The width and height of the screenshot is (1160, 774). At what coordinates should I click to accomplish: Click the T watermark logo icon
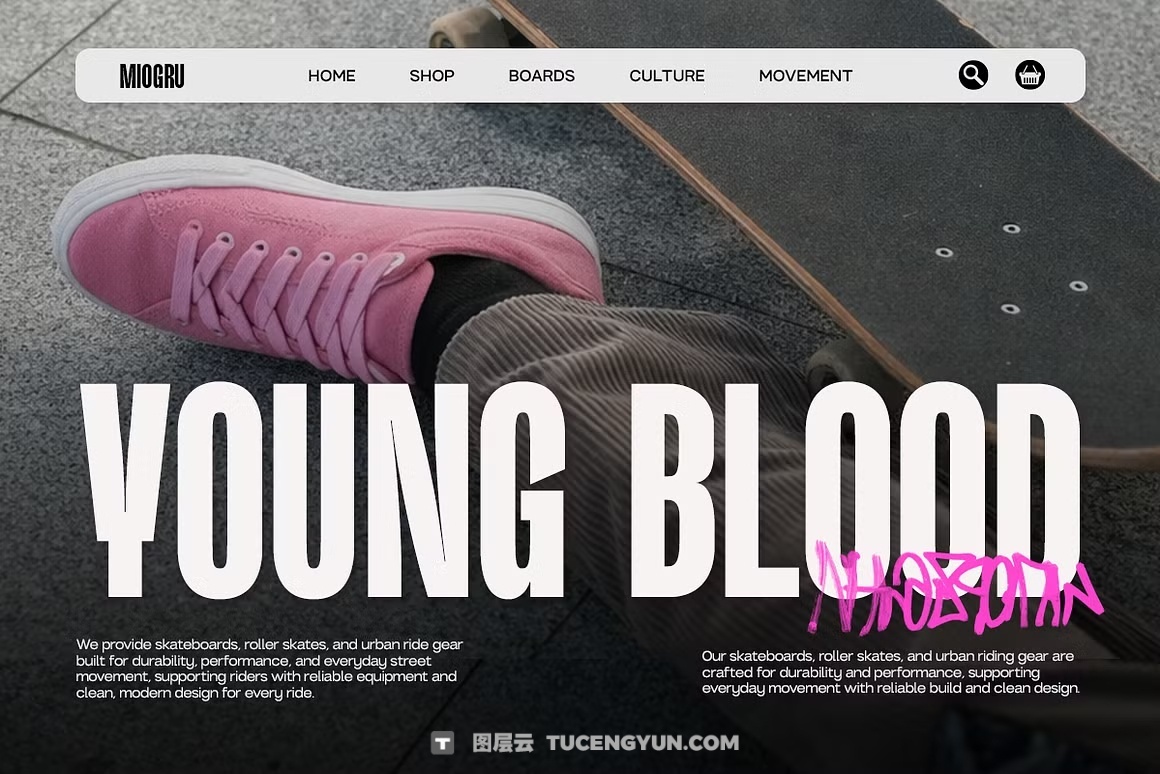pos(442,742)
